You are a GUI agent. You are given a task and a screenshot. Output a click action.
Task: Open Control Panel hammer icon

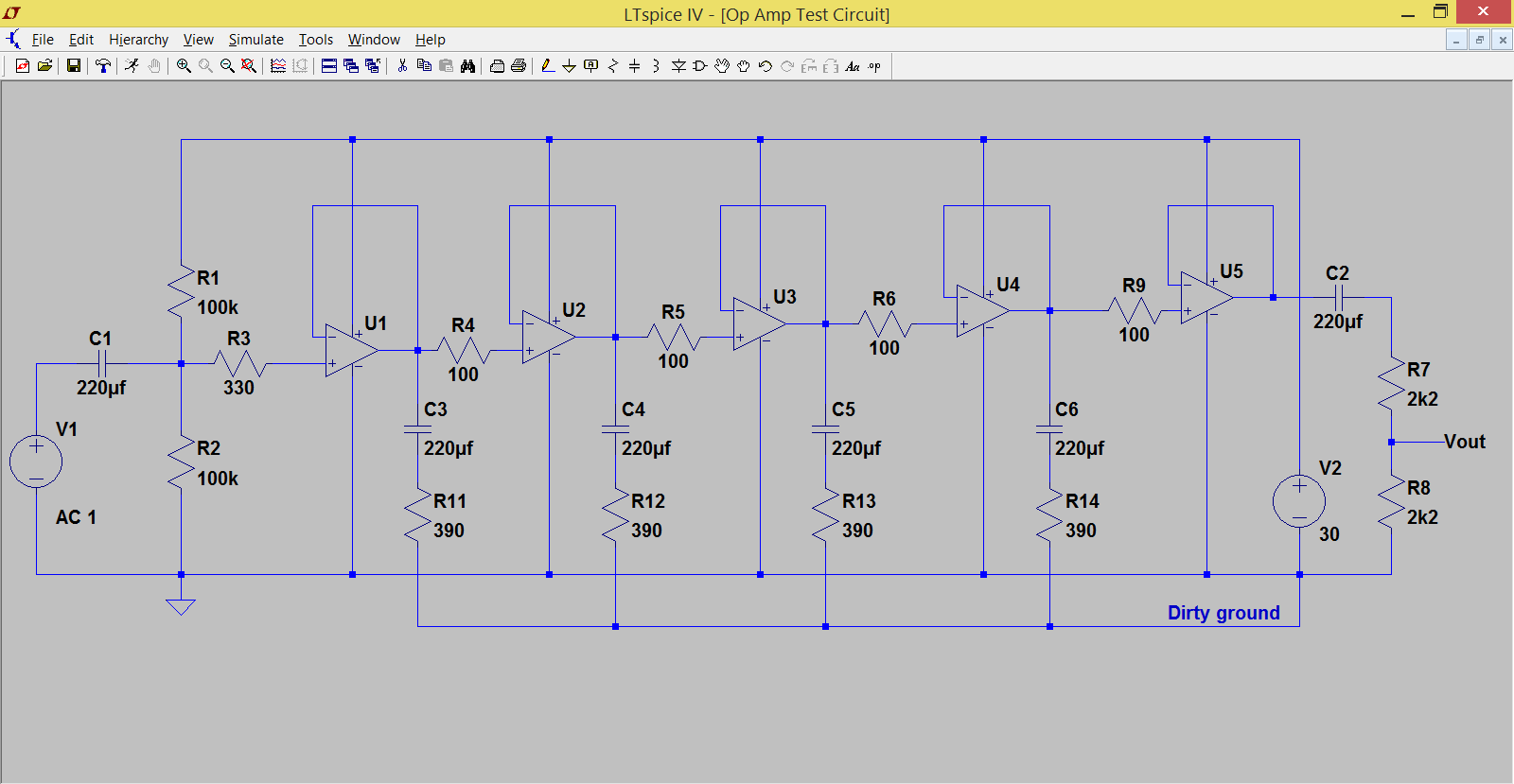(103, 65)
